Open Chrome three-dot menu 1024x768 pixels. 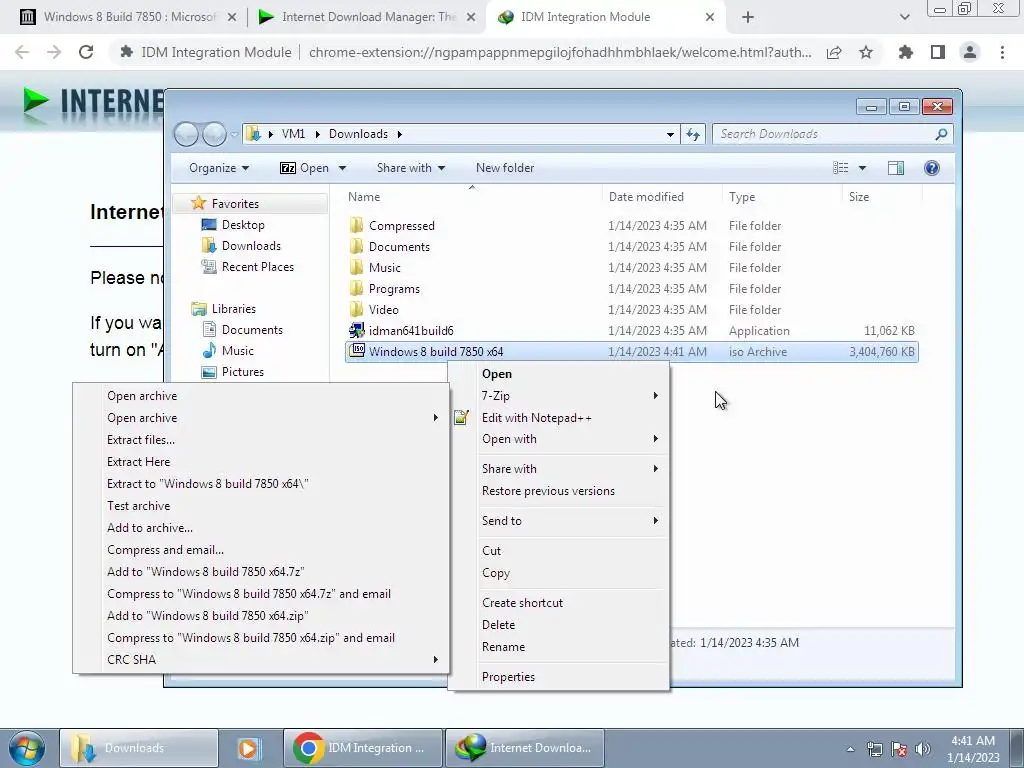click(x=1002, y=52)
